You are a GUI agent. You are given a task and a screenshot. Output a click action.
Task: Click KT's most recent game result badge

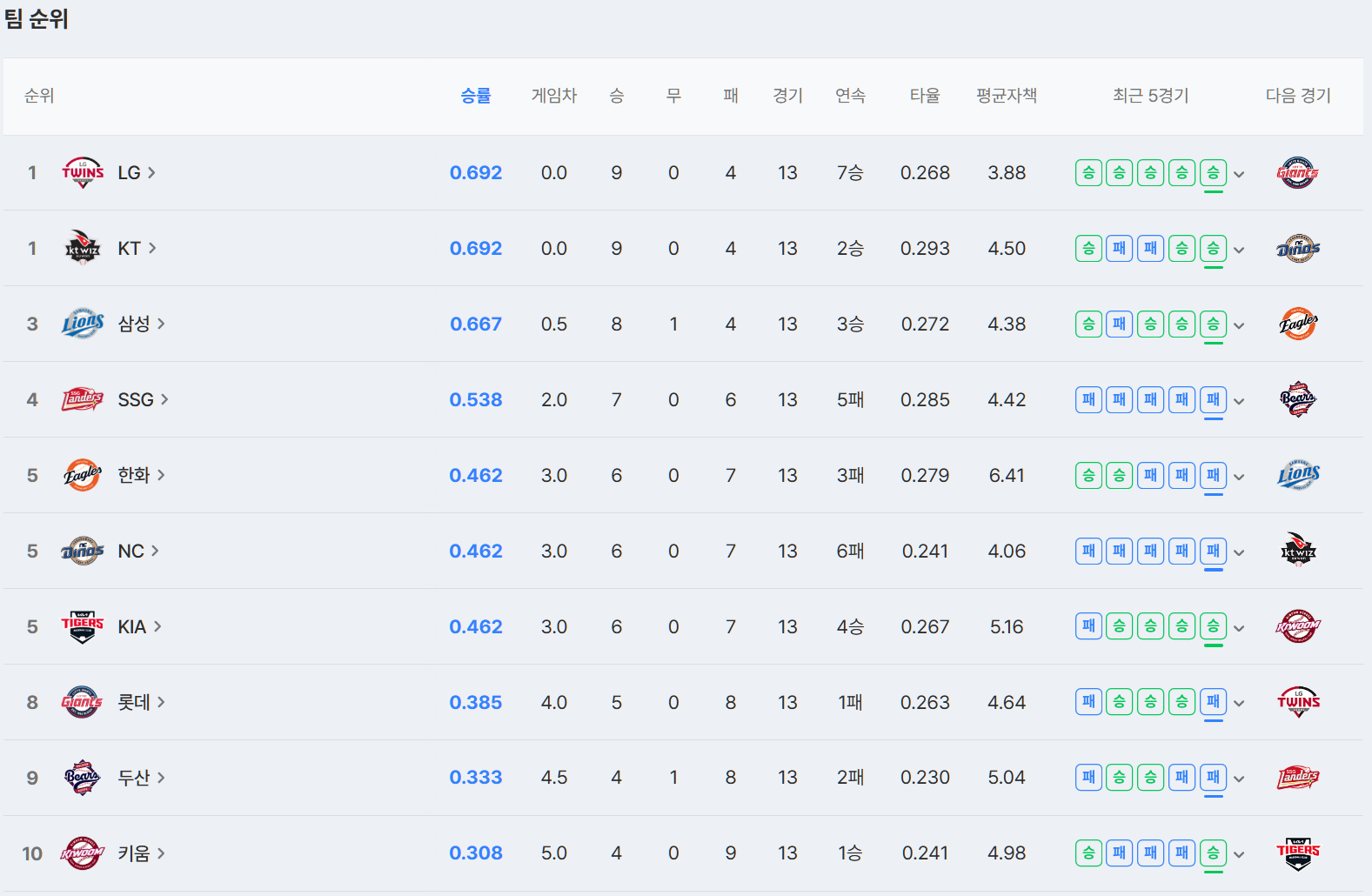pyautogui.click(x=1213, y=249)
